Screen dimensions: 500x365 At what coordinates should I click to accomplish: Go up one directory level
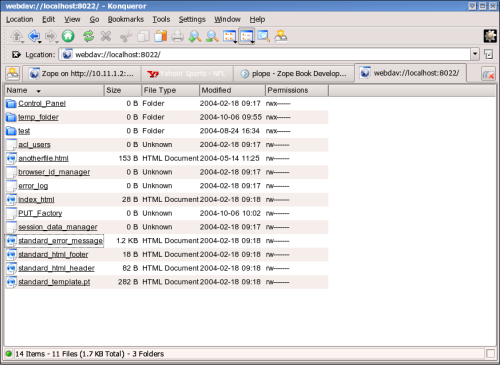(17, 36)
